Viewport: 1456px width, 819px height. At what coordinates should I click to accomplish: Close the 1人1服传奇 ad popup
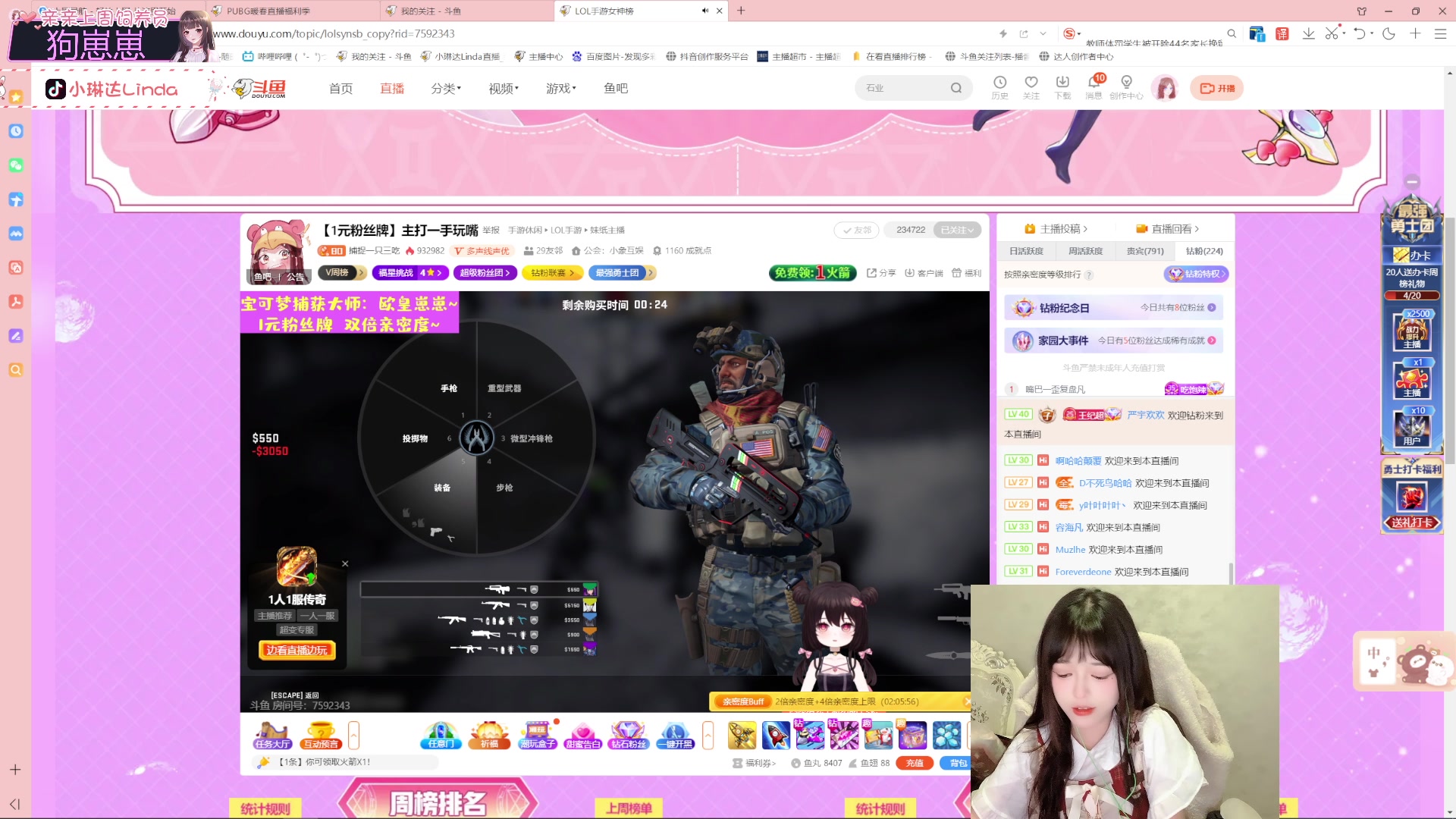(345, 563)
